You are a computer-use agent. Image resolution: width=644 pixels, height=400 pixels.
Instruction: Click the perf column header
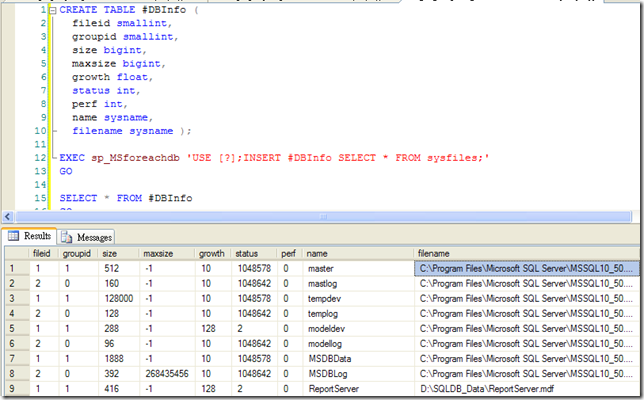tap(290, 253)
